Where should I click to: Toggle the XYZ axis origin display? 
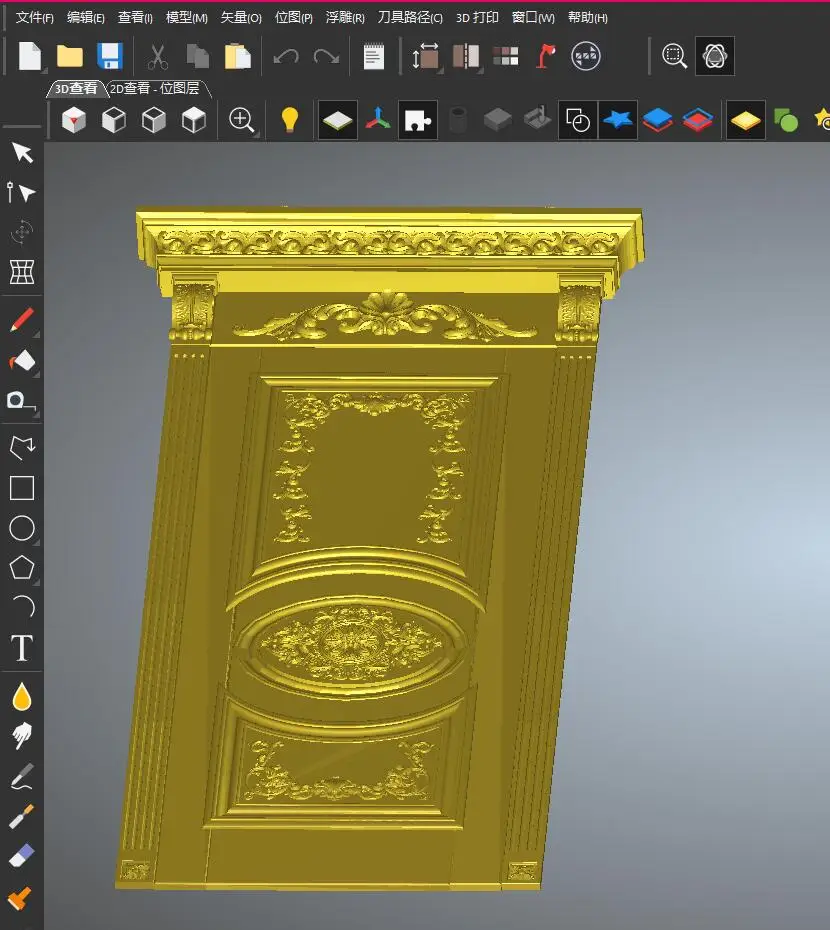coord(377,121)
